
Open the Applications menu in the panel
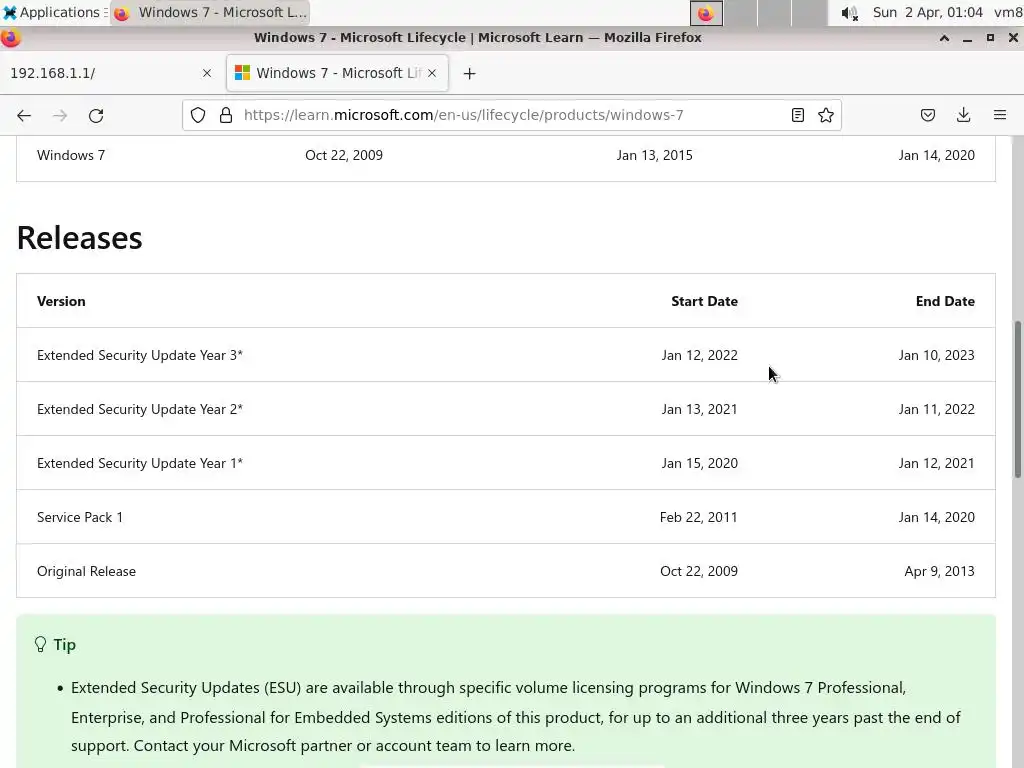(x=54, y=12)
